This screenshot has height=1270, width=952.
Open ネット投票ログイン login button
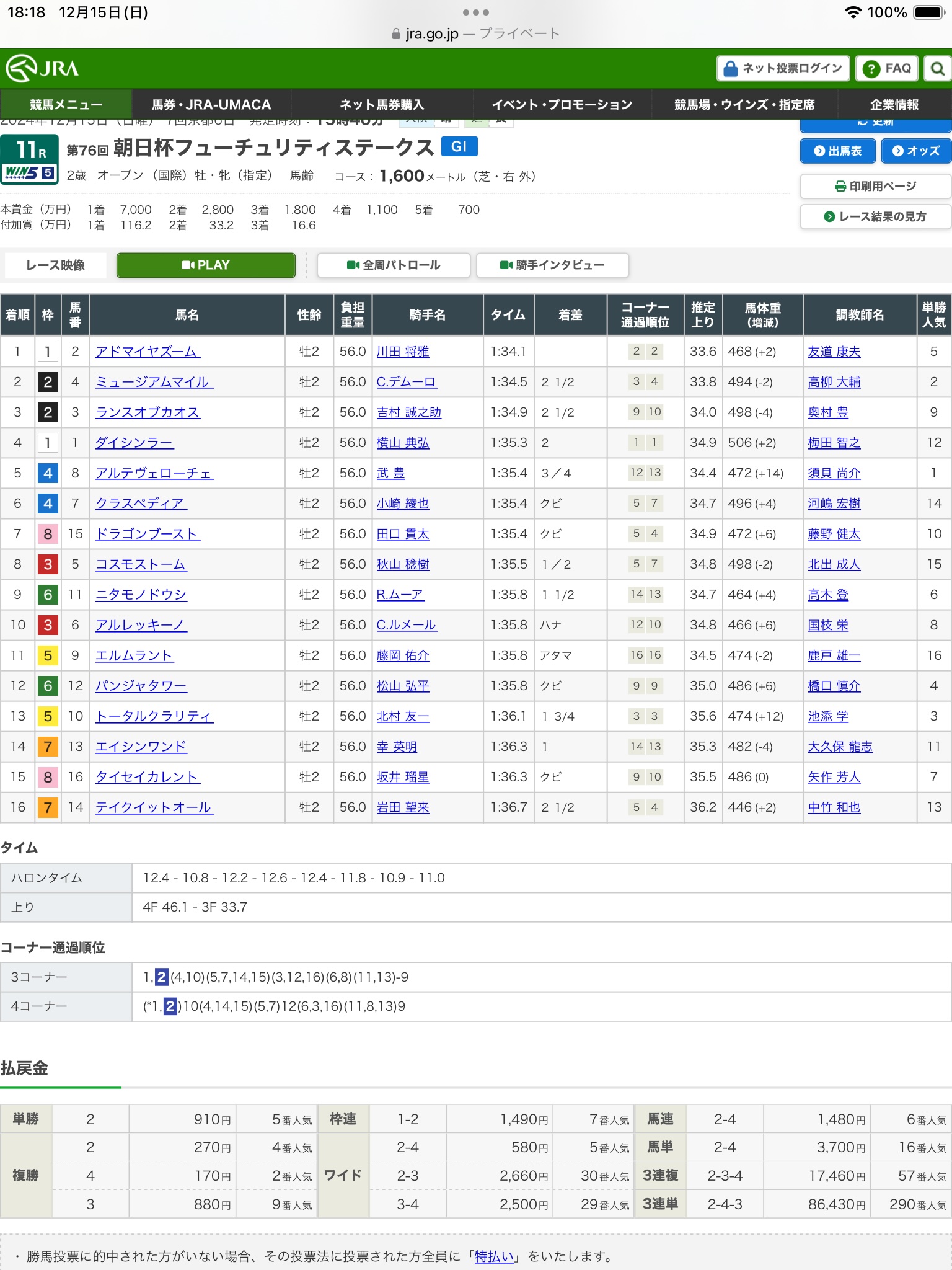(783, 68)
